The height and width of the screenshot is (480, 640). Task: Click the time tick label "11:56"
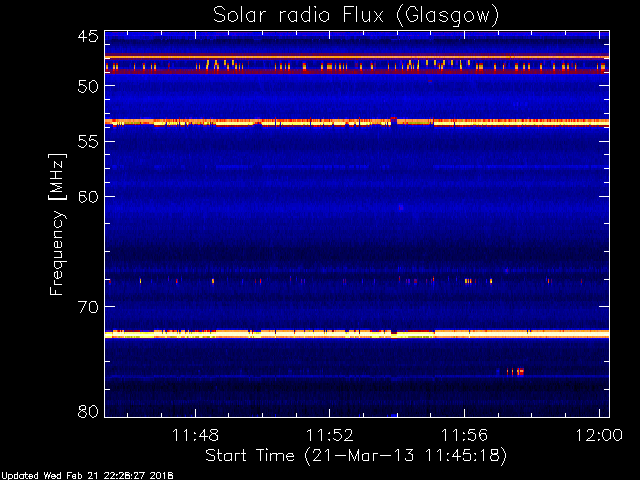tap(464, 435)
